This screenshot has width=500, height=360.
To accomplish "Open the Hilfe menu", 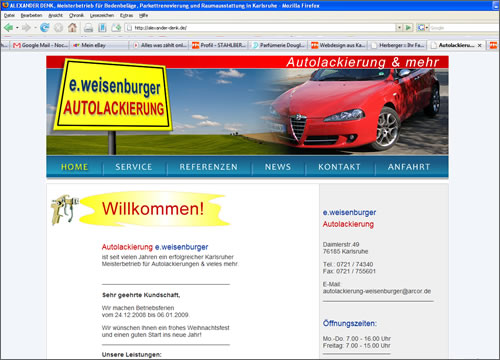I will coord(143,15).
